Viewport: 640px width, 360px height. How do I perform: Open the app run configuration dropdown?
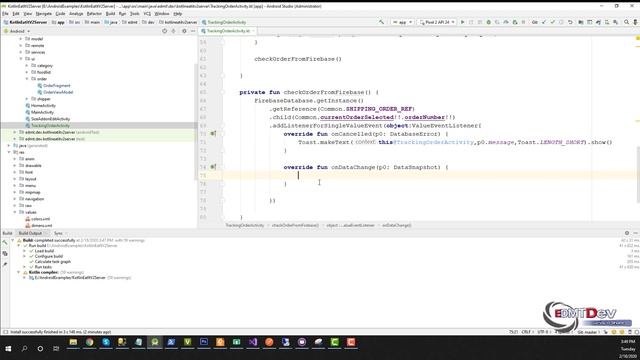coord(402,22)
